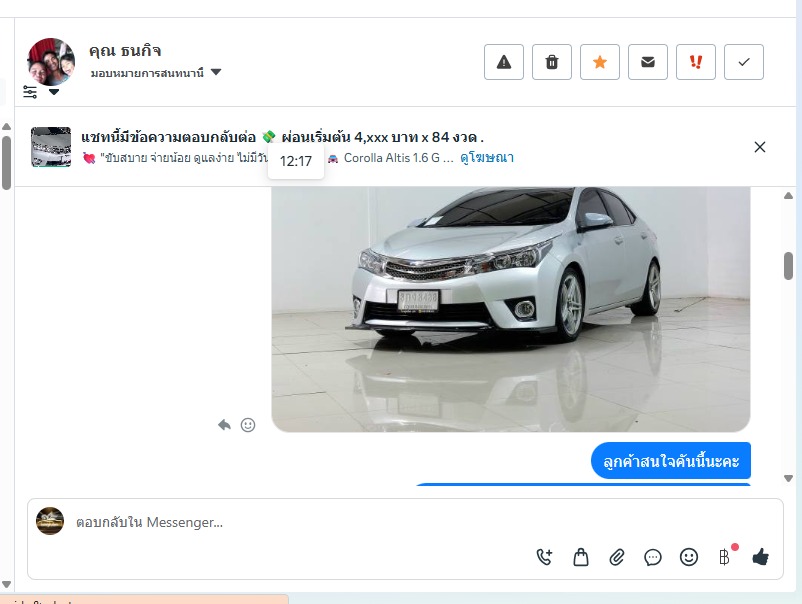This screenshot has height=604, width=802.
Task: Open the ad thumbnail in reply banner
Action: (51, 147)
